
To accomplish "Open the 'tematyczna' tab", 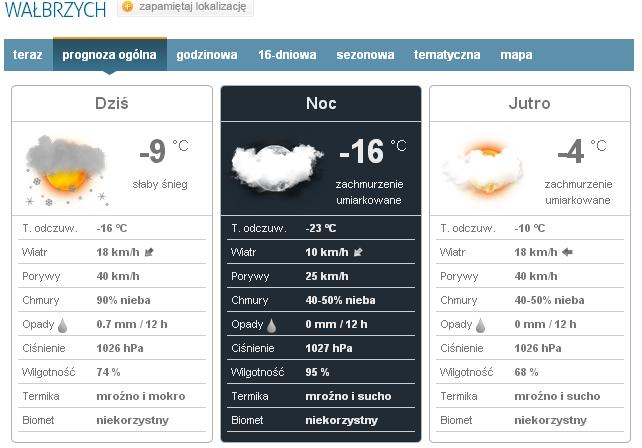I will pos(447,55).
